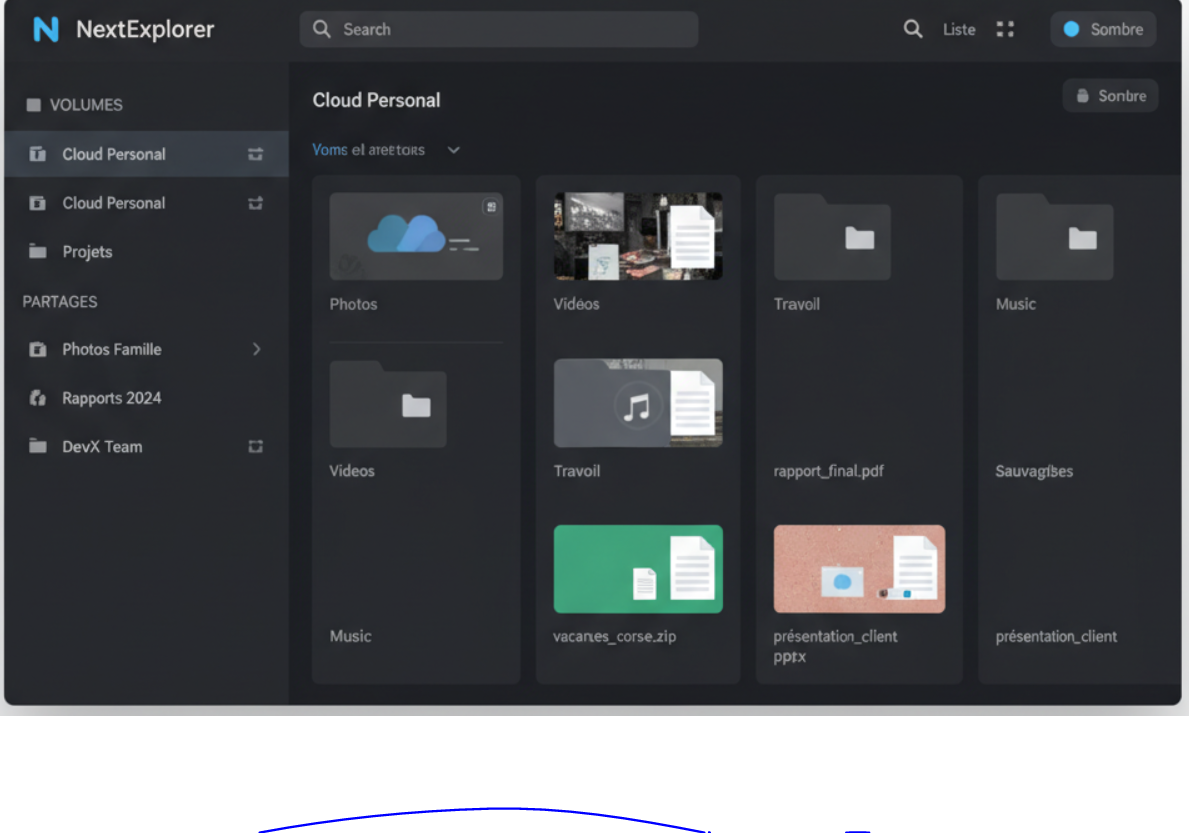Click the DevX Team sync icon
Screen dimensions: 1189x833
tap(256, 447)
